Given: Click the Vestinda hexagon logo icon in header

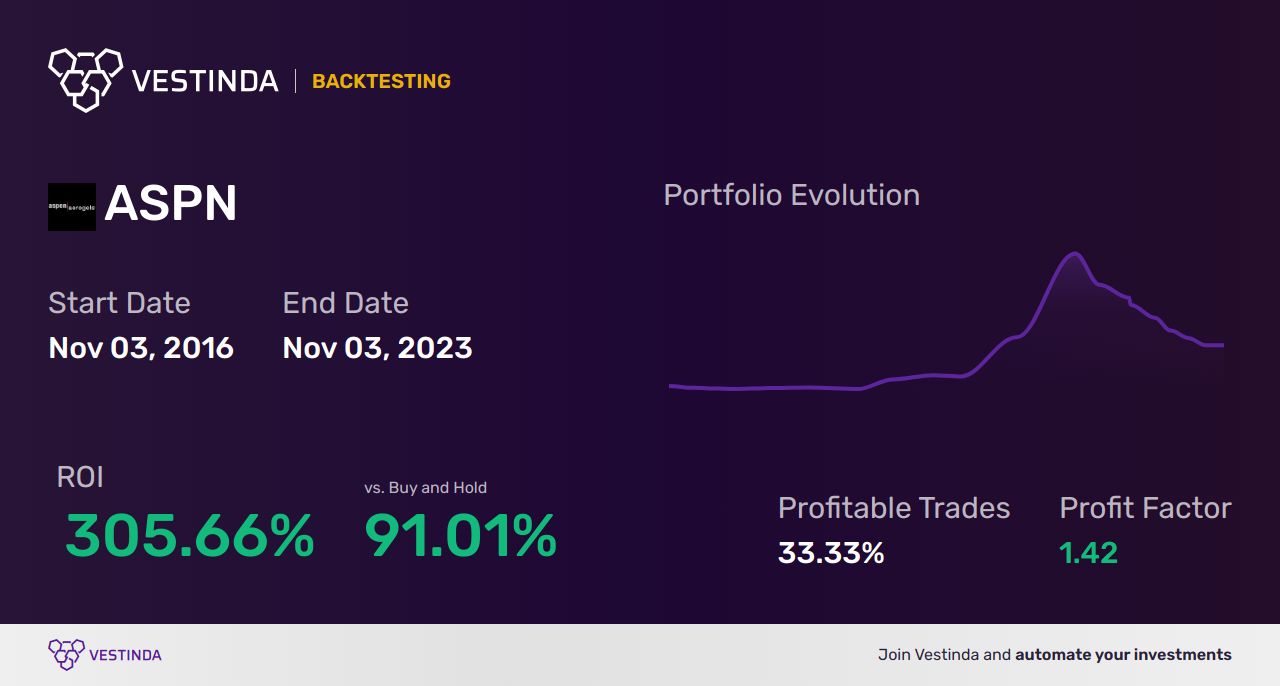Looking at the screenshot, I should coord(85,78).
